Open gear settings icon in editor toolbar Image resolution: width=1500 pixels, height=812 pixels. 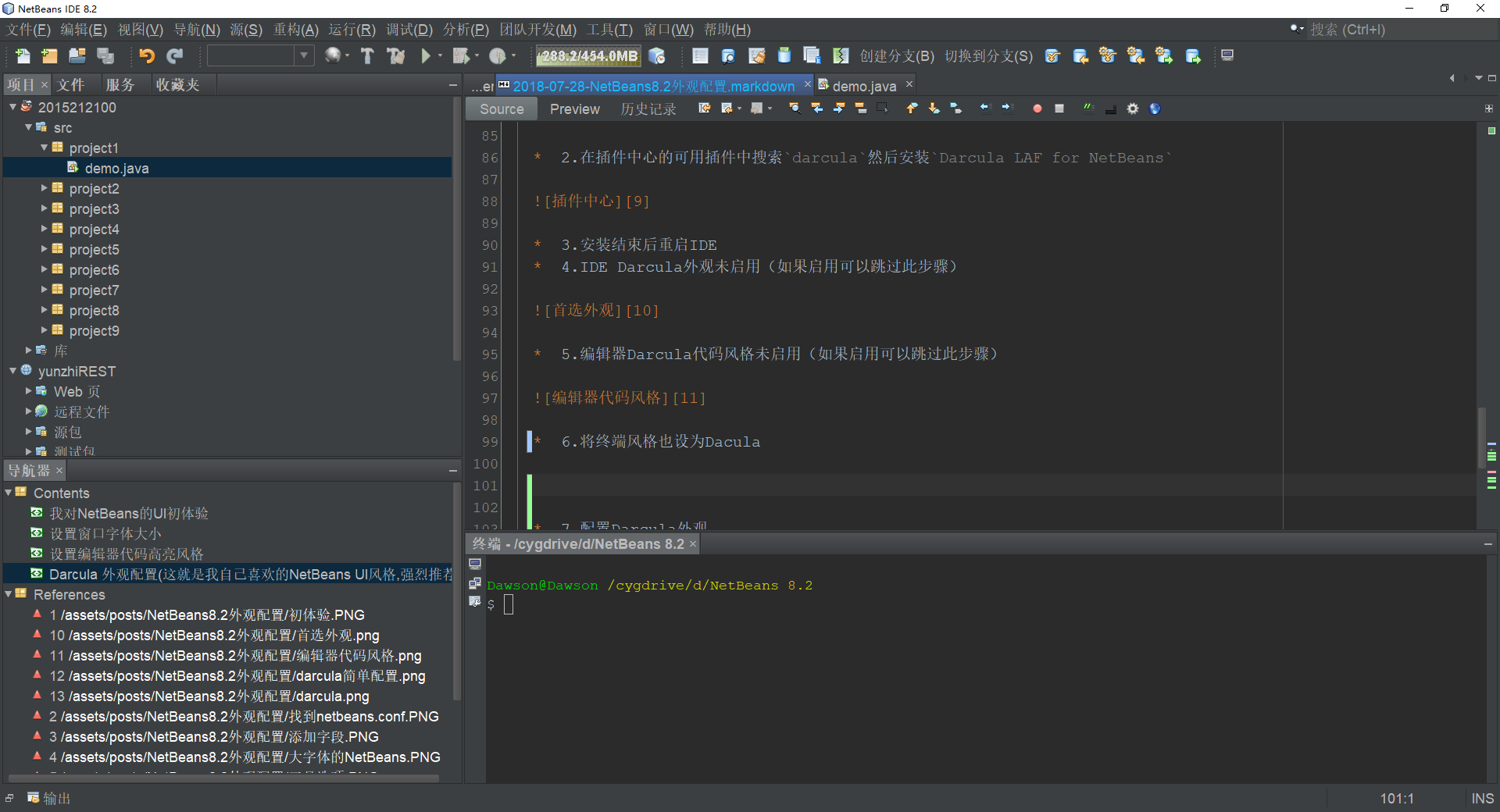(1132, 109)
